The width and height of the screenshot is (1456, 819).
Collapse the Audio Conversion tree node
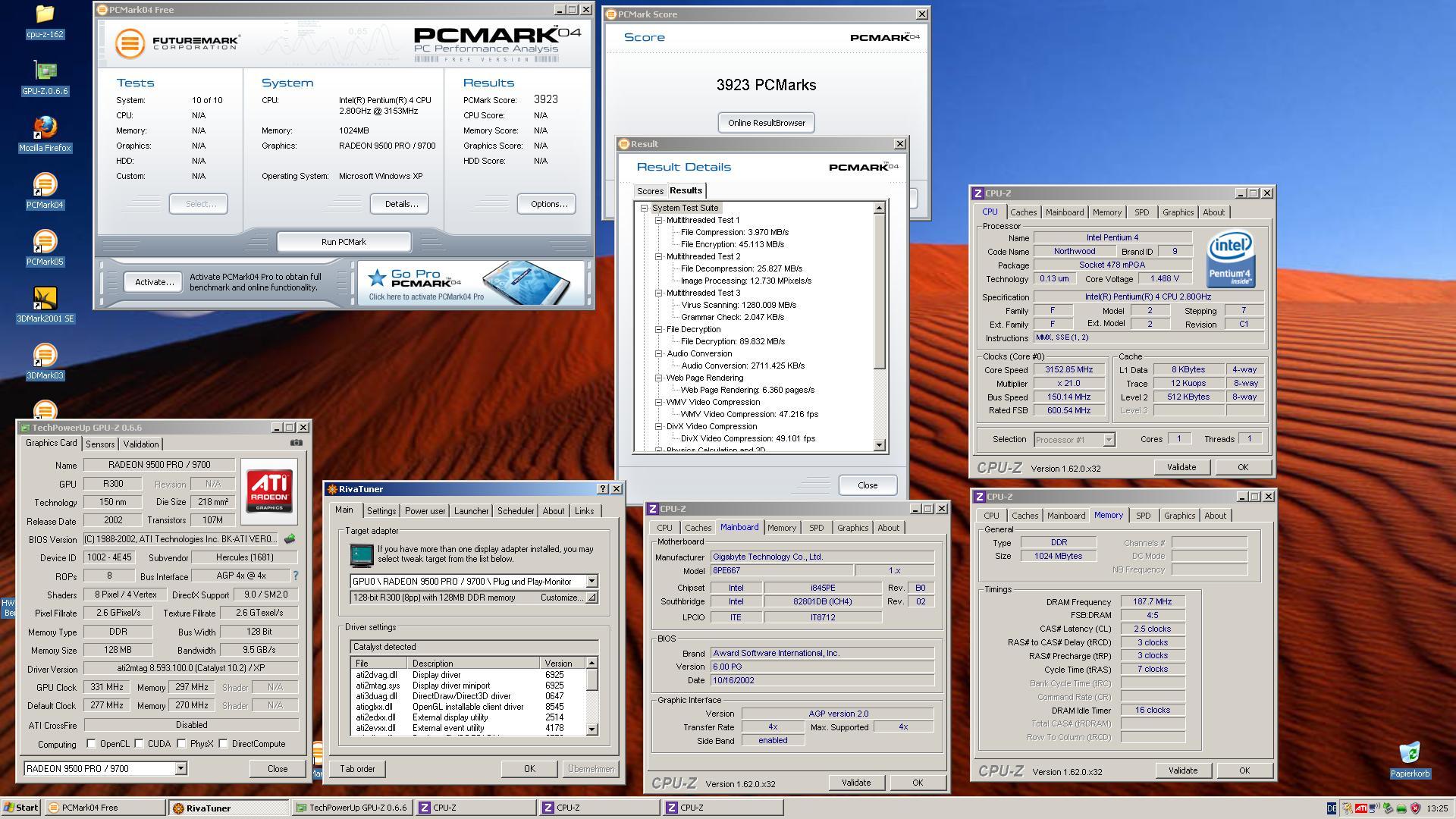click(x=658, y=353)
